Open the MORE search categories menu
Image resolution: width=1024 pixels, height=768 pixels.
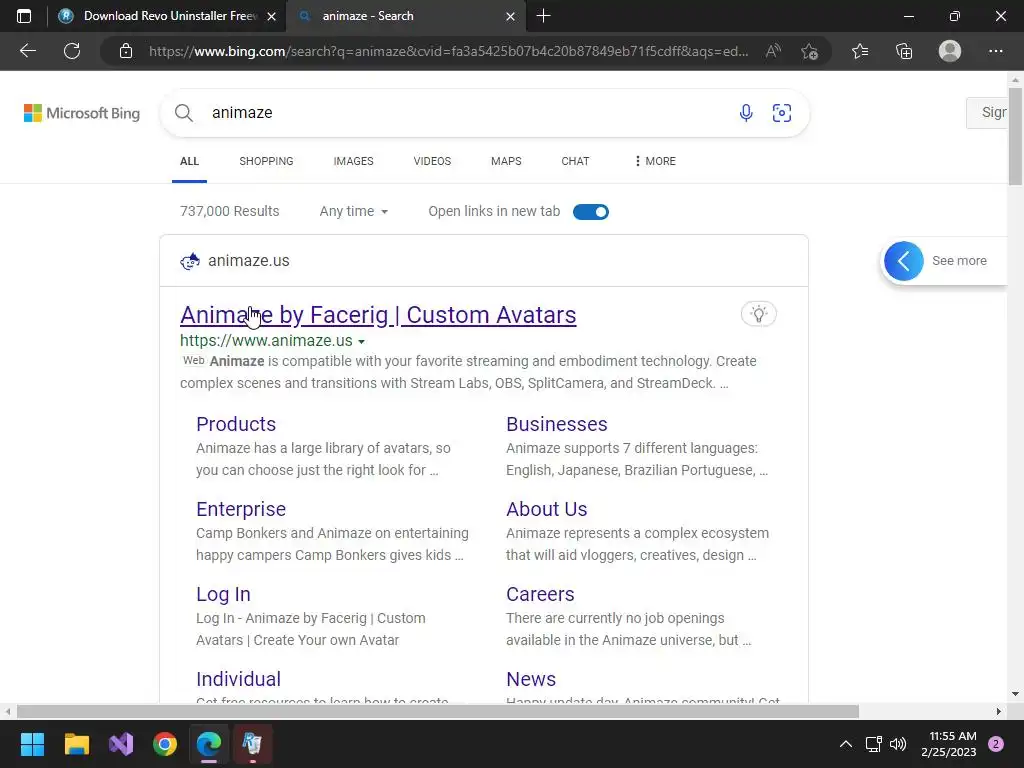tap(655, 161)
